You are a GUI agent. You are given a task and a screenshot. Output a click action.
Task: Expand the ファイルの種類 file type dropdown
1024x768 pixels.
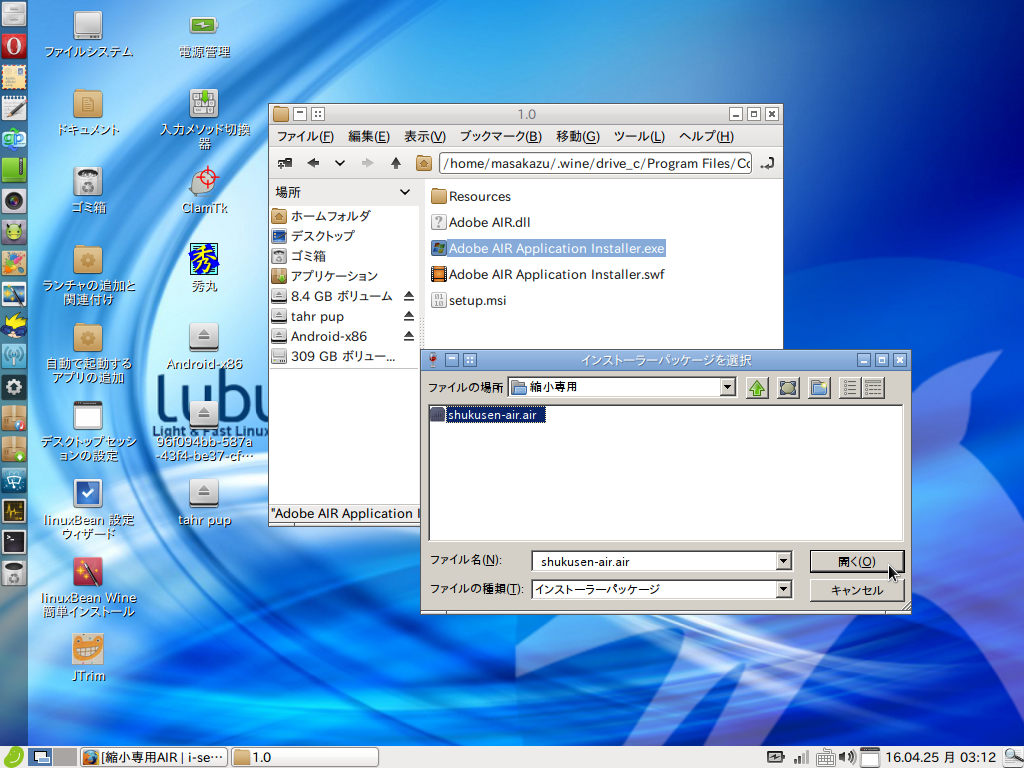784,589
